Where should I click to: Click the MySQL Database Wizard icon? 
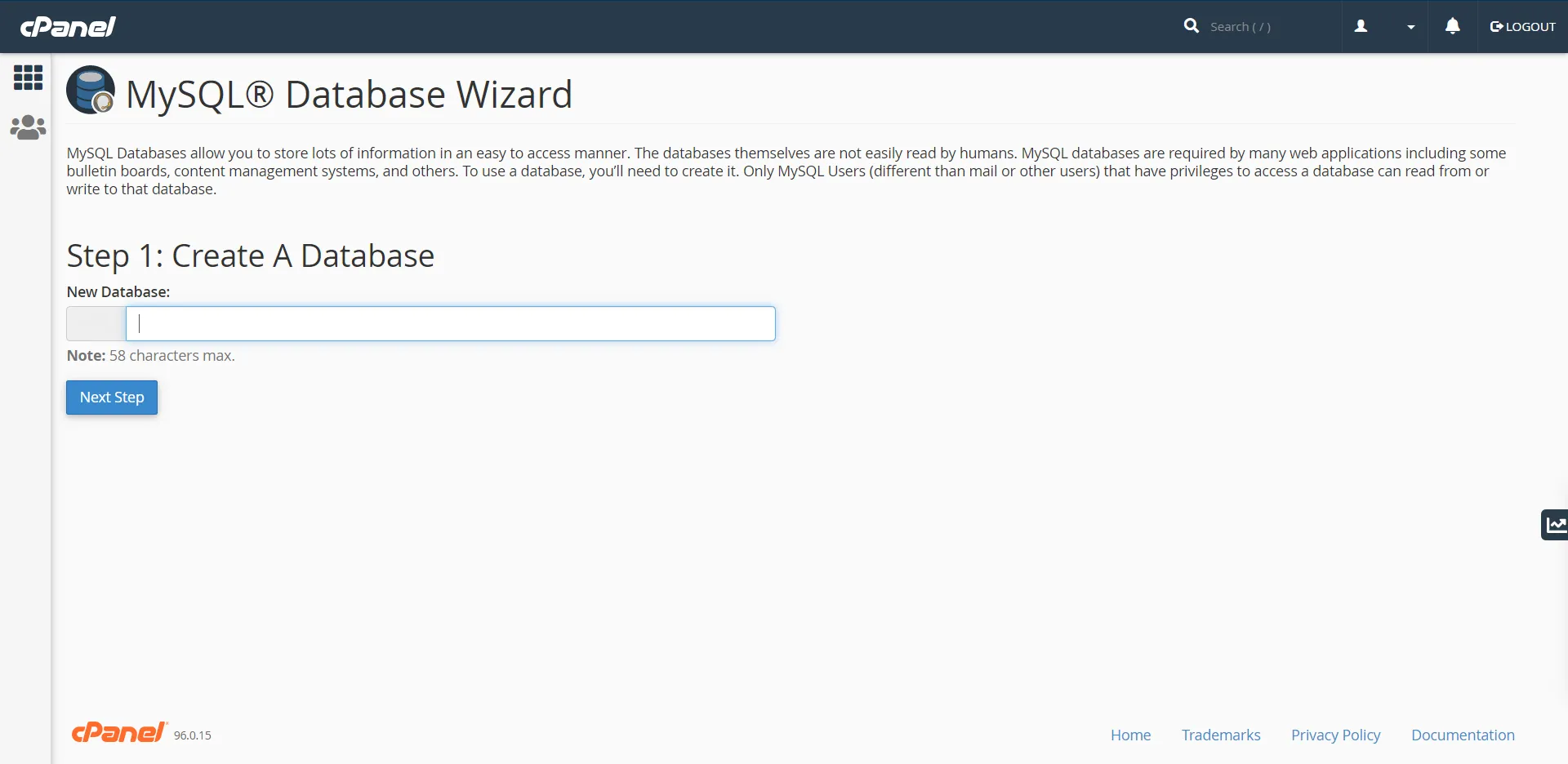[91, 90]
